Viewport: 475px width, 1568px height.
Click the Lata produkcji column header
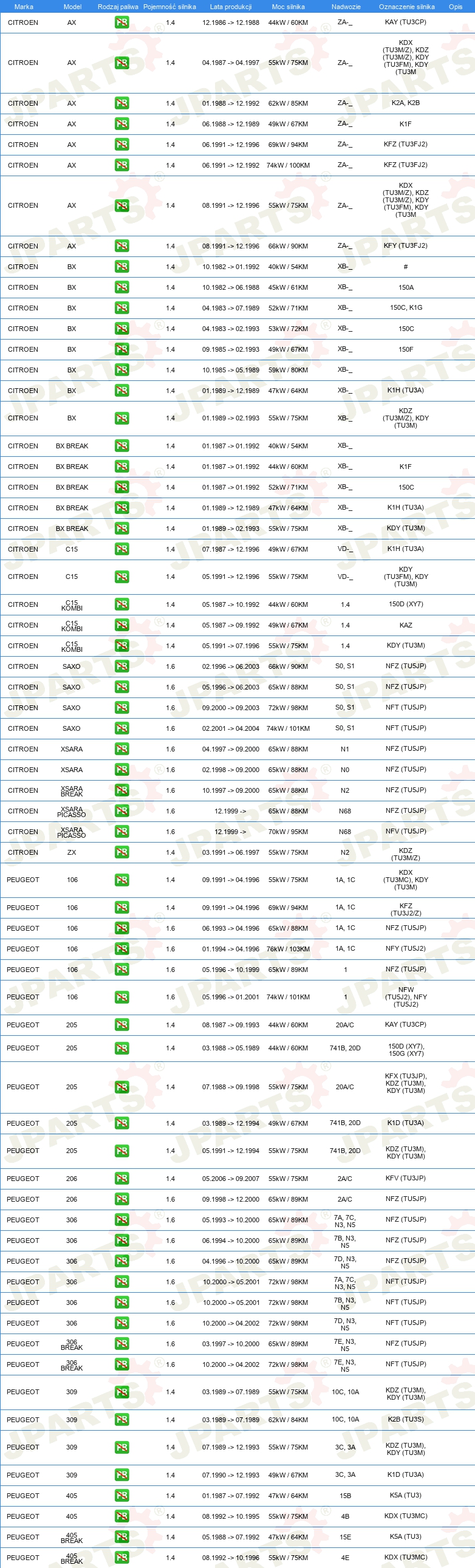[231, 7]
